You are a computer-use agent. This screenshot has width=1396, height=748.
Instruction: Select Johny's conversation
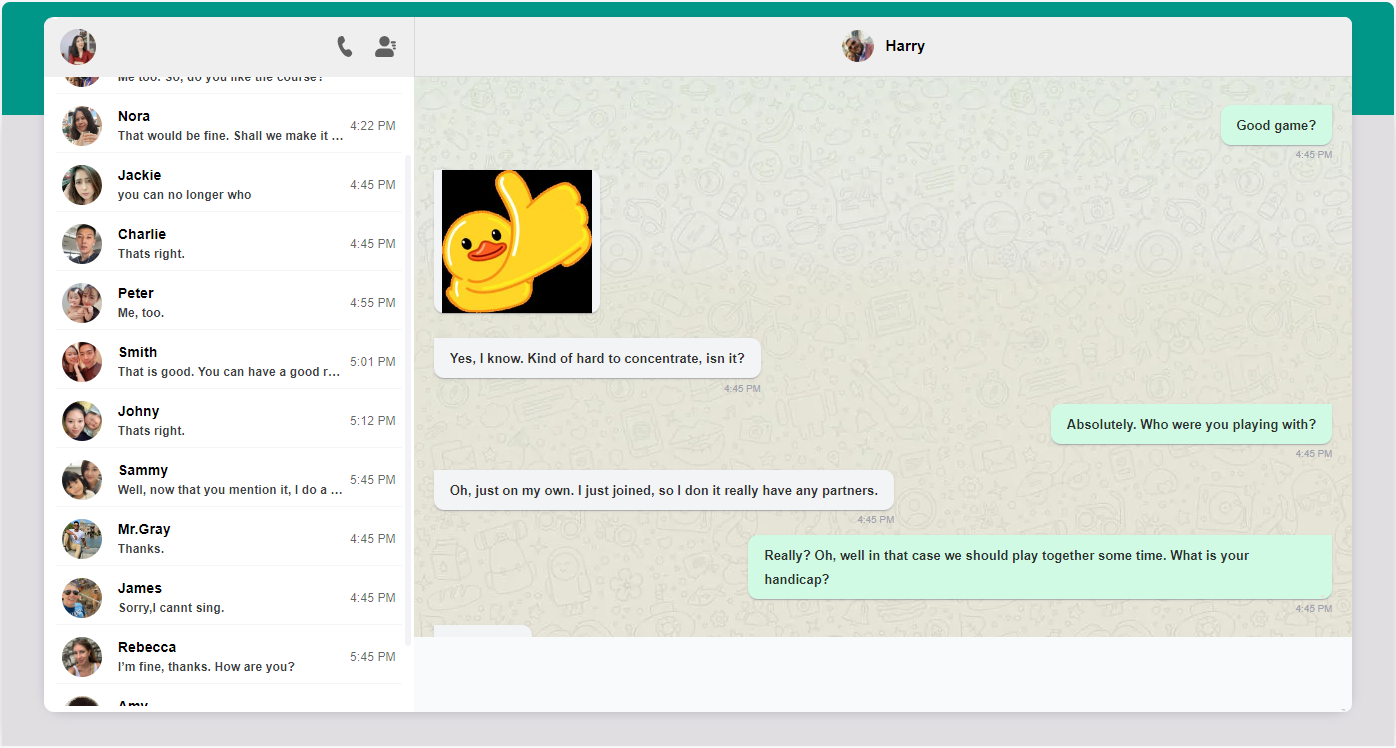(228, 420)
